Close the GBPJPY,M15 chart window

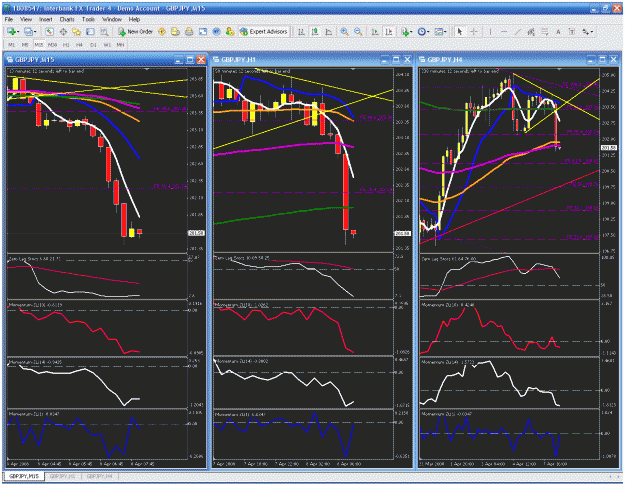(x=201, y=60)
